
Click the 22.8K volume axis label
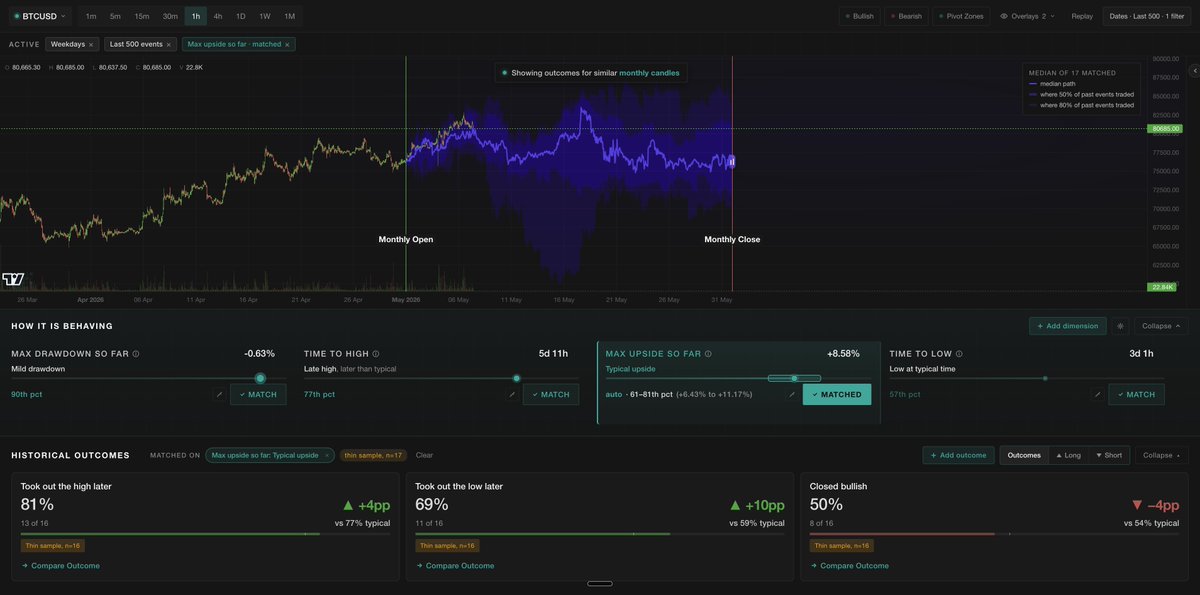pos(1160,287)
